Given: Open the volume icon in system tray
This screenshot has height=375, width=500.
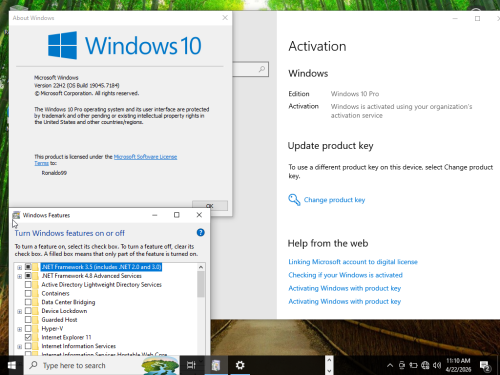Looking at the screenshot, I should 437,365.
